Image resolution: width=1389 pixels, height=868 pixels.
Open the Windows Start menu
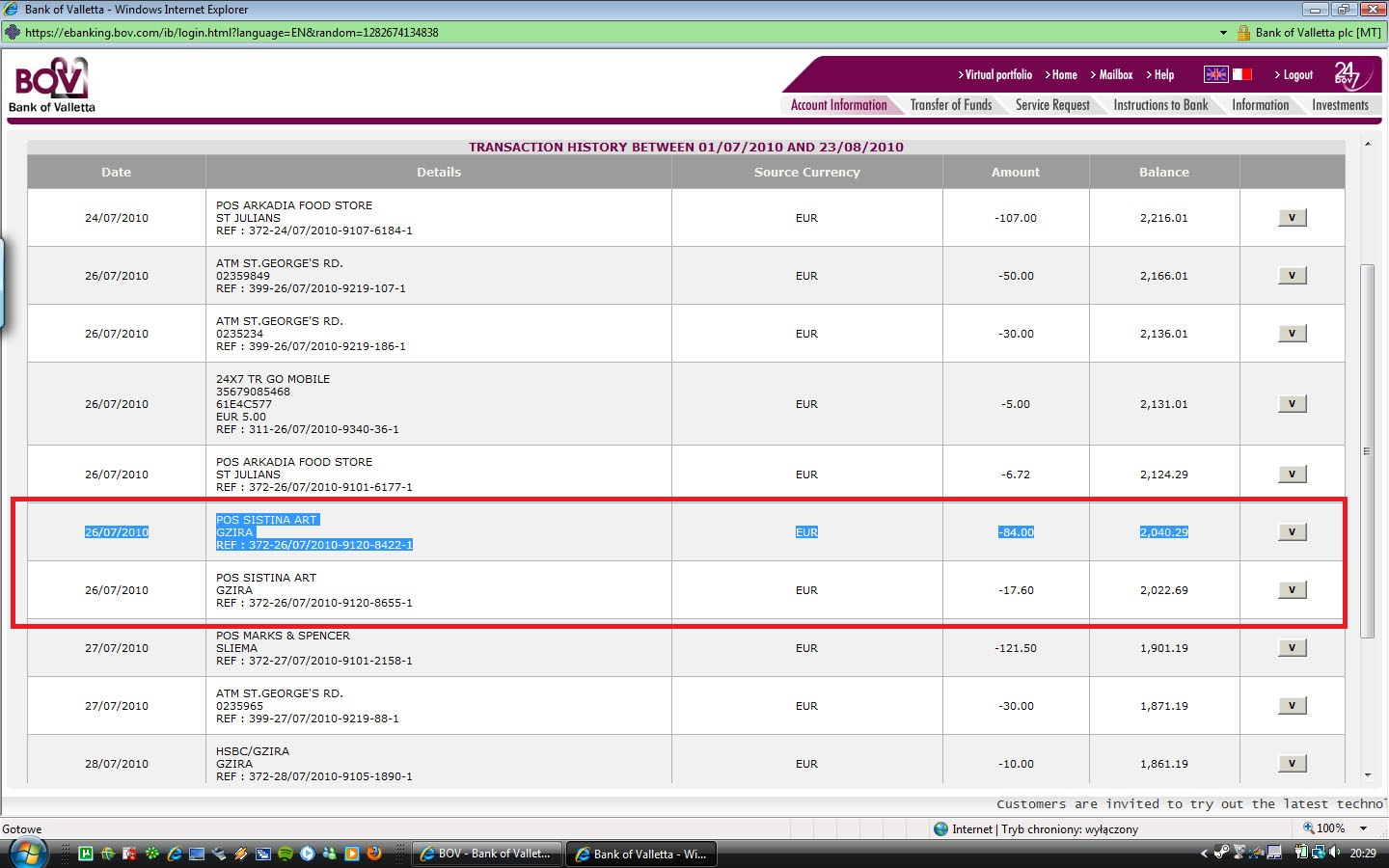click(27, 853)
